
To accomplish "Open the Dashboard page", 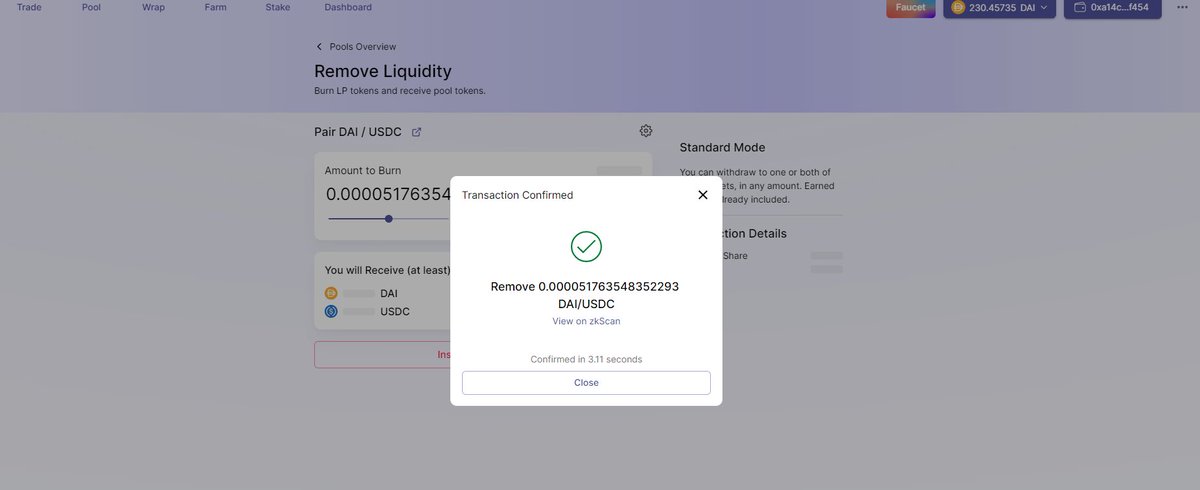I will pos(348,7).
